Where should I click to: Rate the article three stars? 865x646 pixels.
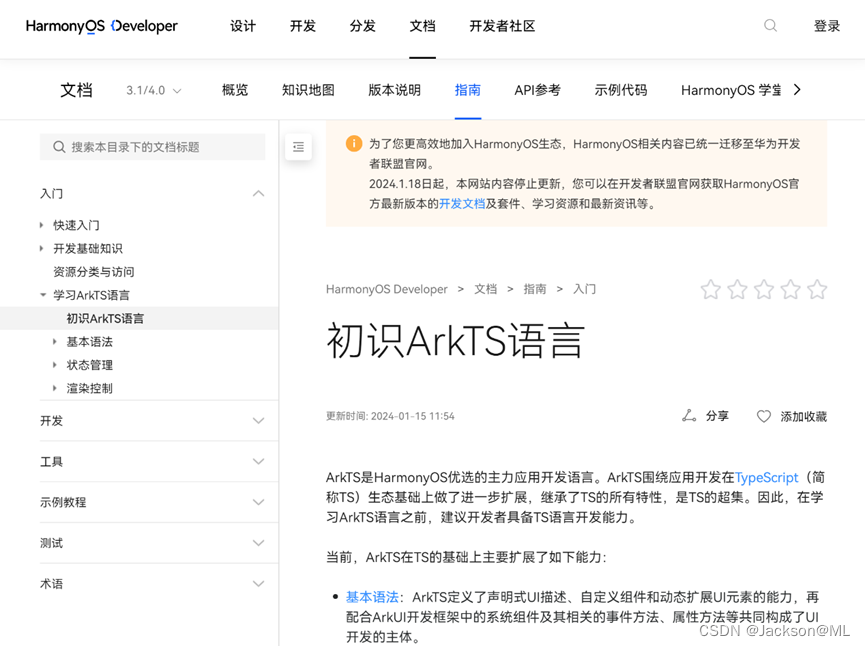(x=763, y=289)
